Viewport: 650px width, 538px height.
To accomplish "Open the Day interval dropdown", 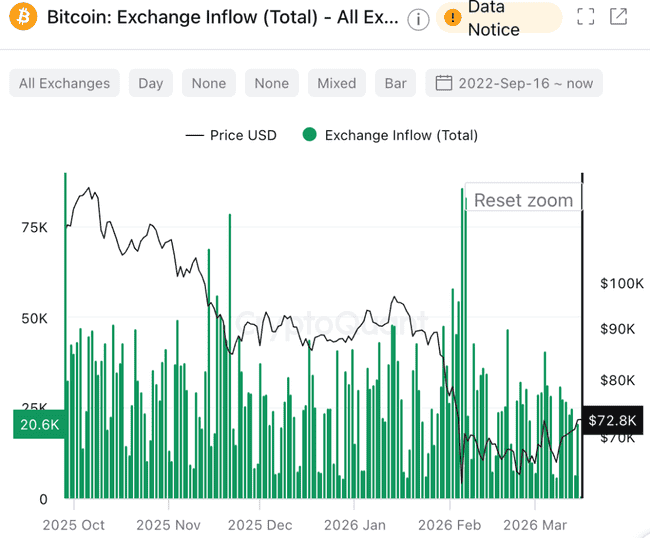I will pos(151,83).
